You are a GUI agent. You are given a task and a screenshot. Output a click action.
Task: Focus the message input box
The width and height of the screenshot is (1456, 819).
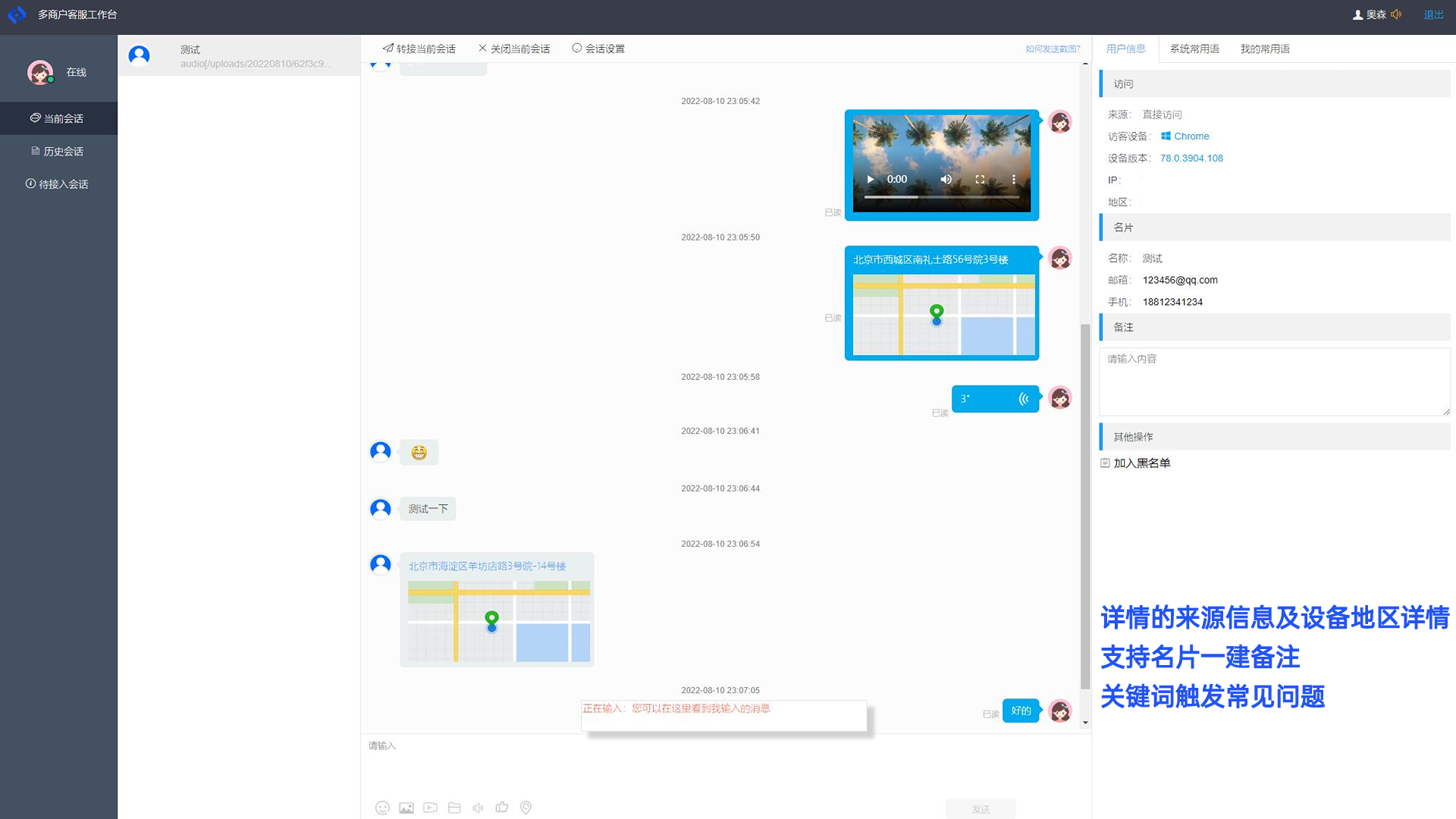726,764
